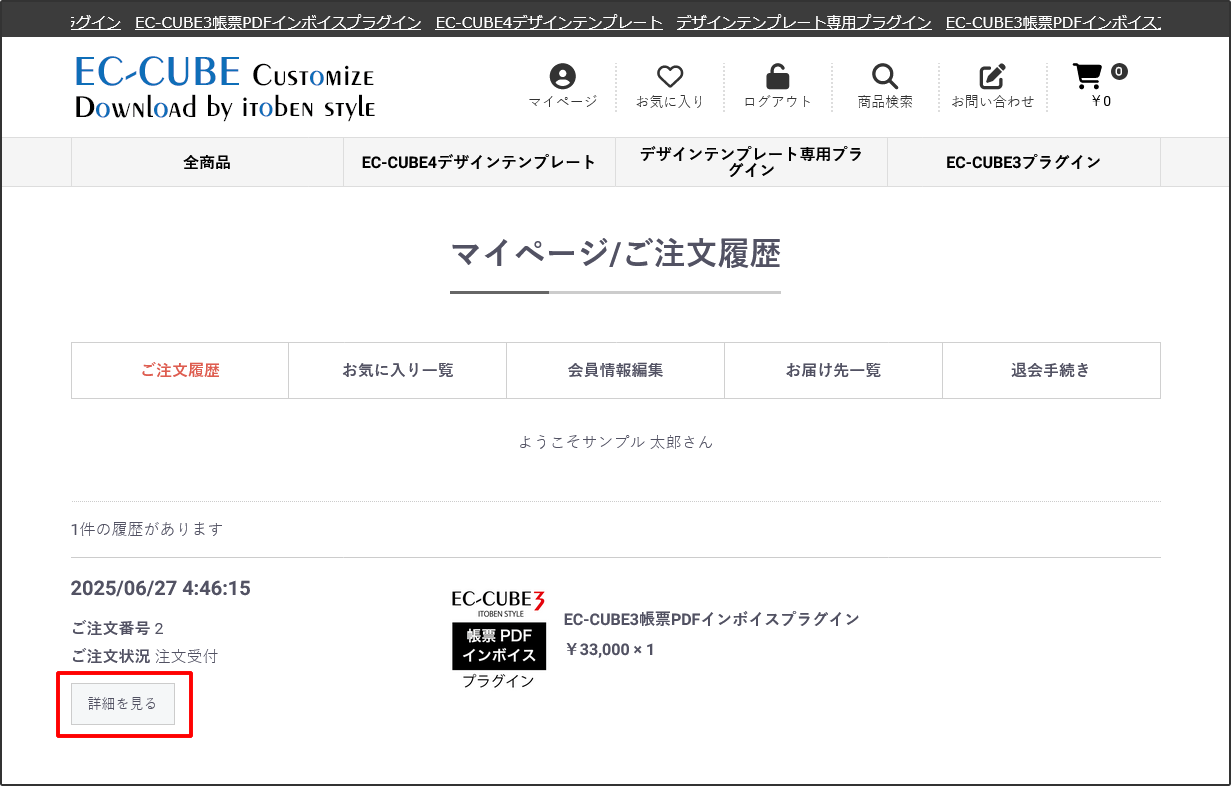
Task: Click the マイページ/ご注文履歴 heading
Action: point(616,254)
